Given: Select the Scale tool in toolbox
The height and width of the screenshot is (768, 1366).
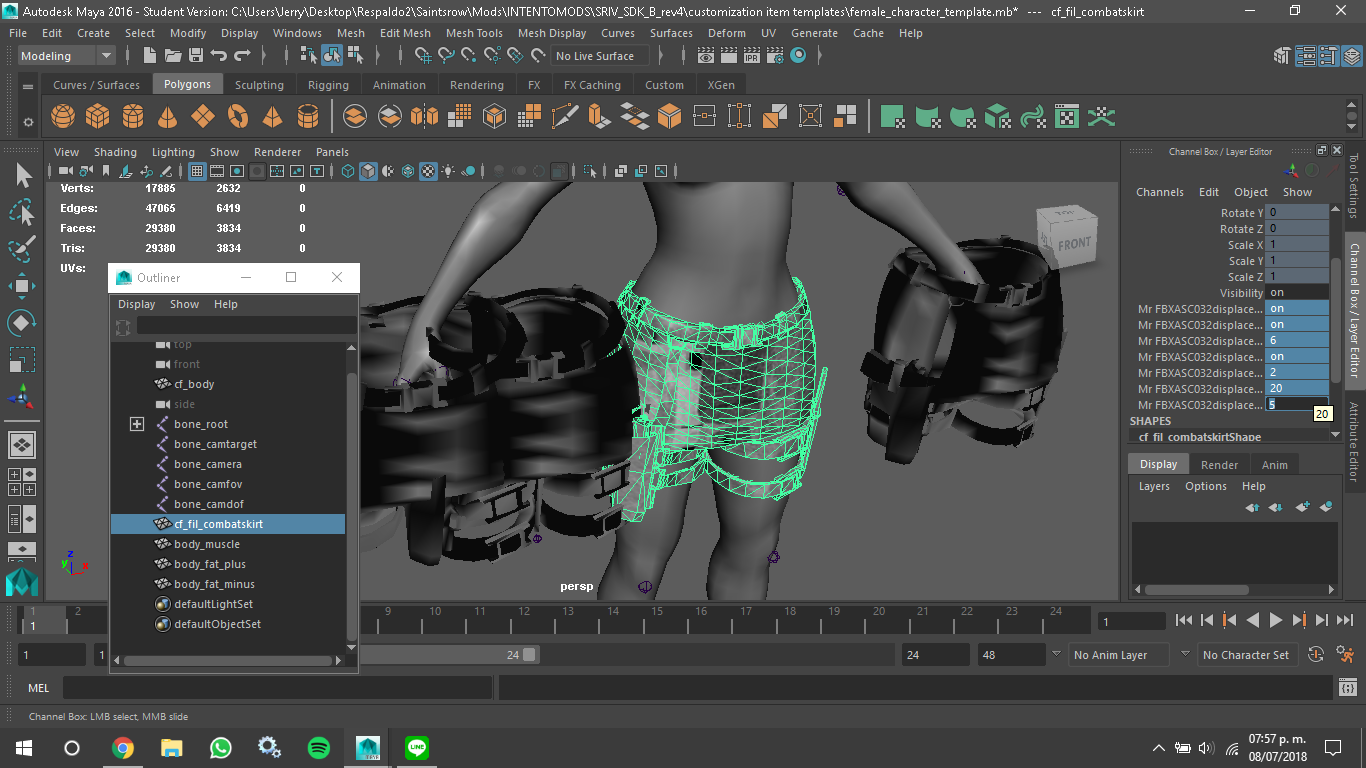Looking at the screenshot, I should (22, 359).
